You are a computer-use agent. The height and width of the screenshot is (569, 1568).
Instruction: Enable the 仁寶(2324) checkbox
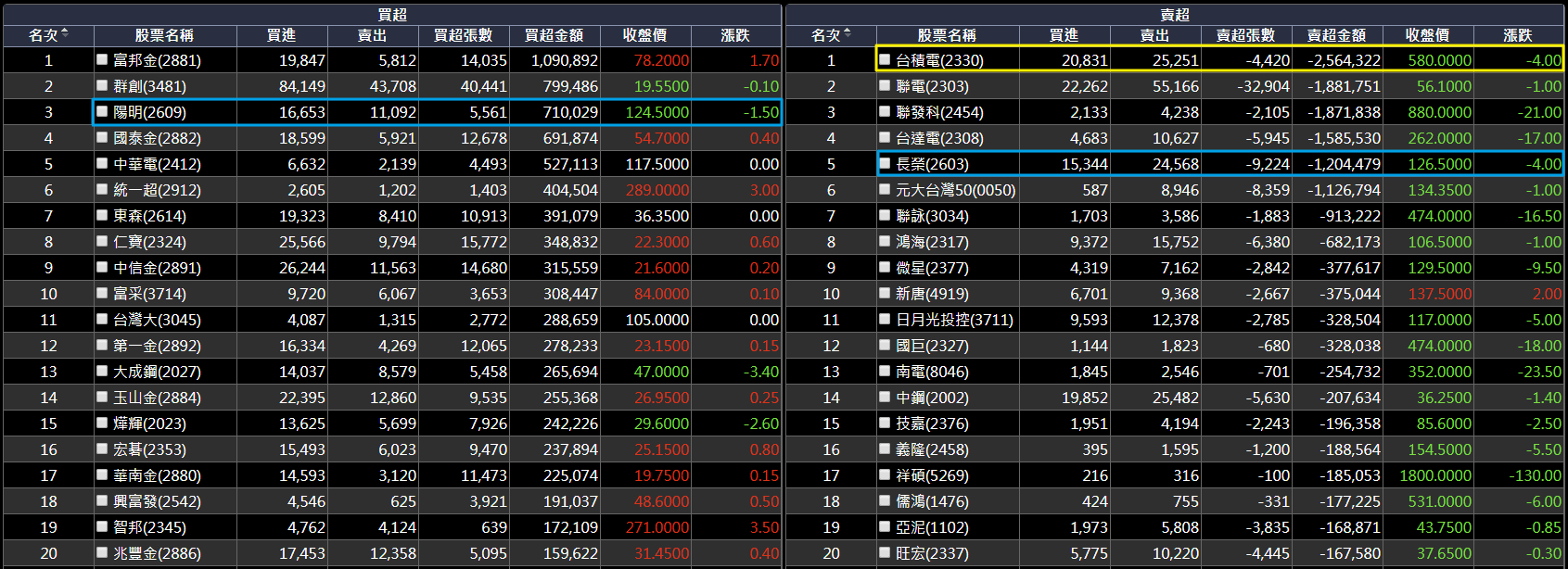pos(102,241)
